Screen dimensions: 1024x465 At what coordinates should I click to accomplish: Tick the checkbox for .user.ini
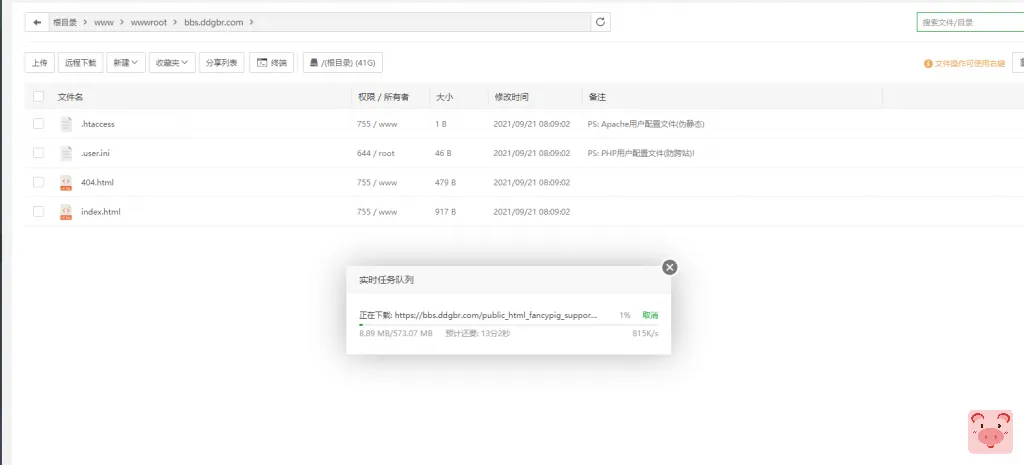click(x=39, y=153)
